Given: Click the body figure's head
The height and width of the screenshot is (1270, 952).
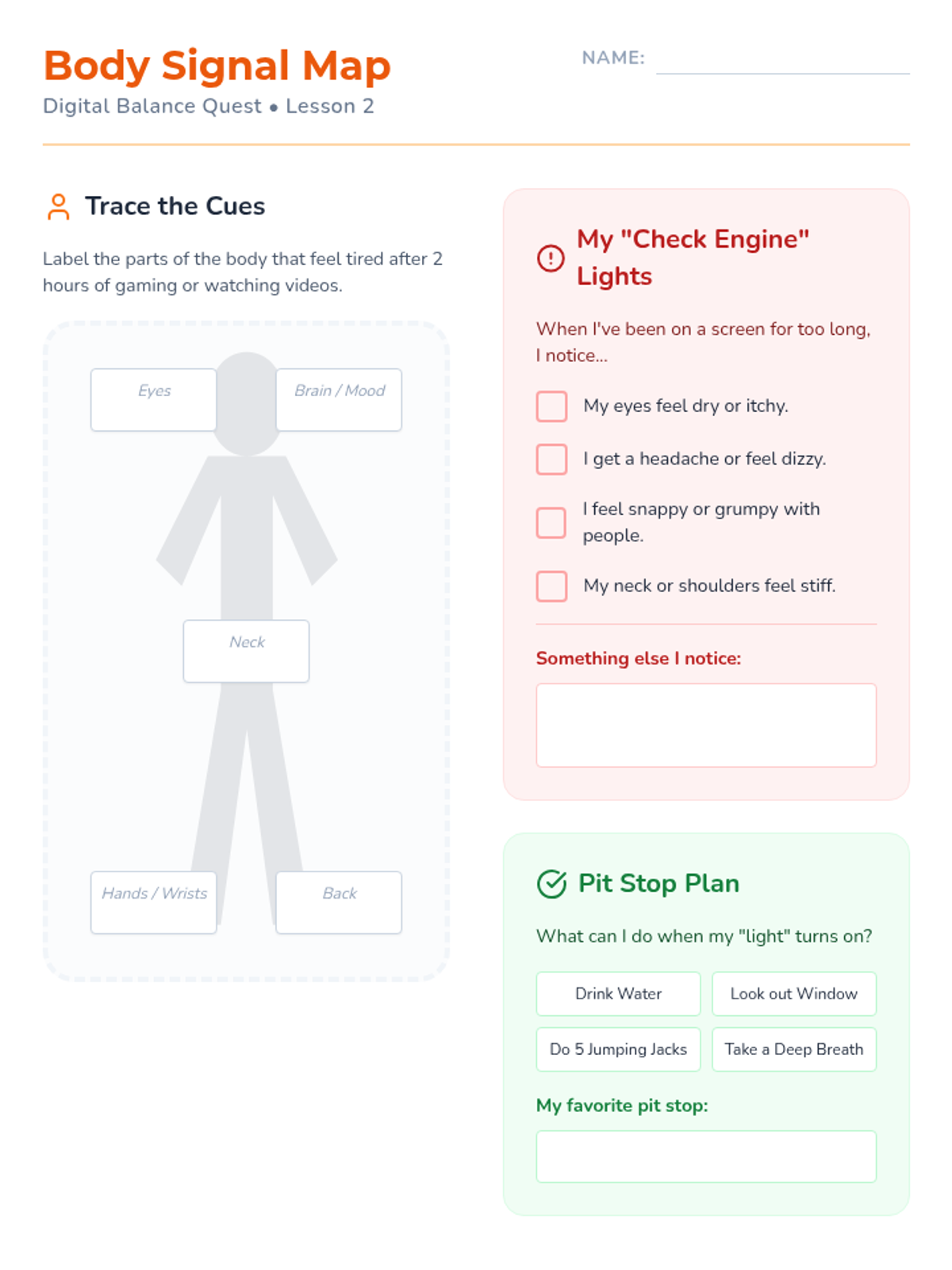Looking at the screenshot, I should pos(247,403).
